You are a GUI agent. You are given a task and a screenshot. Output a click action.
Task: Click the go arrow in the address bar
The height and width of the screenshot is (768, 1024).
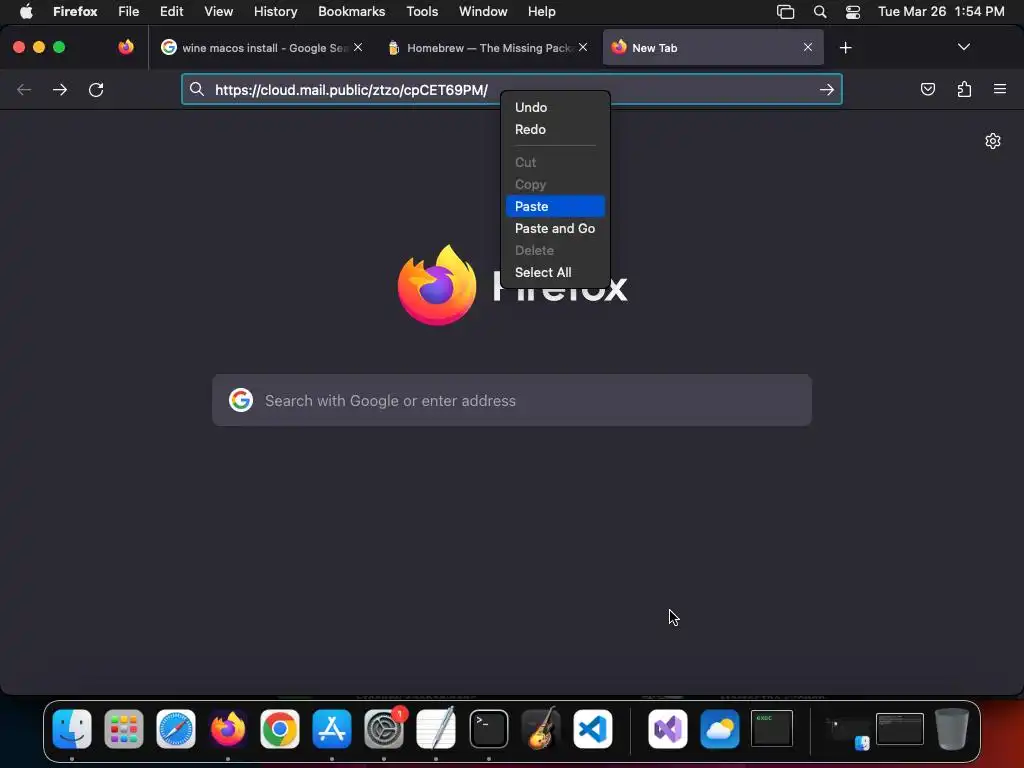[x=827, y=89]
